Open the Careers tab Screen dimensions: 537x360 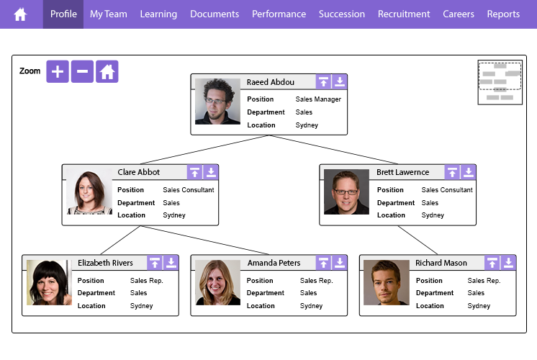pyautogui.click(x=458, y=14)
